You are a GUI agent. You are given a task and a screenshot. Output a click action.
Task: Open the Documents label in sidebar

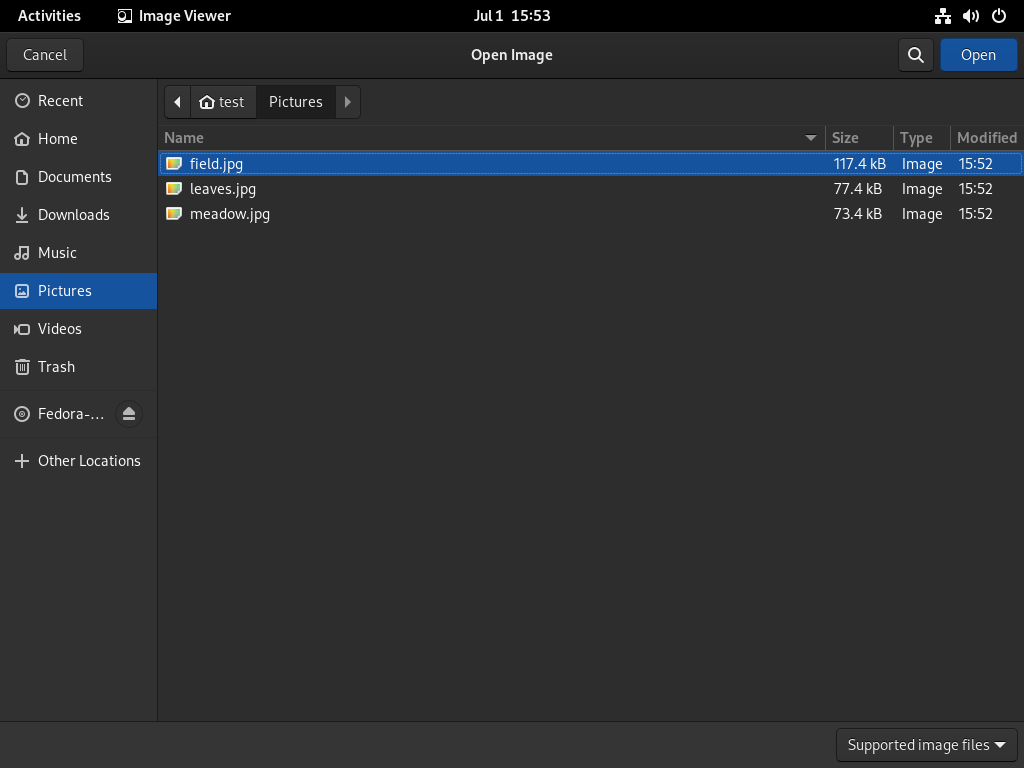[74, 177]
